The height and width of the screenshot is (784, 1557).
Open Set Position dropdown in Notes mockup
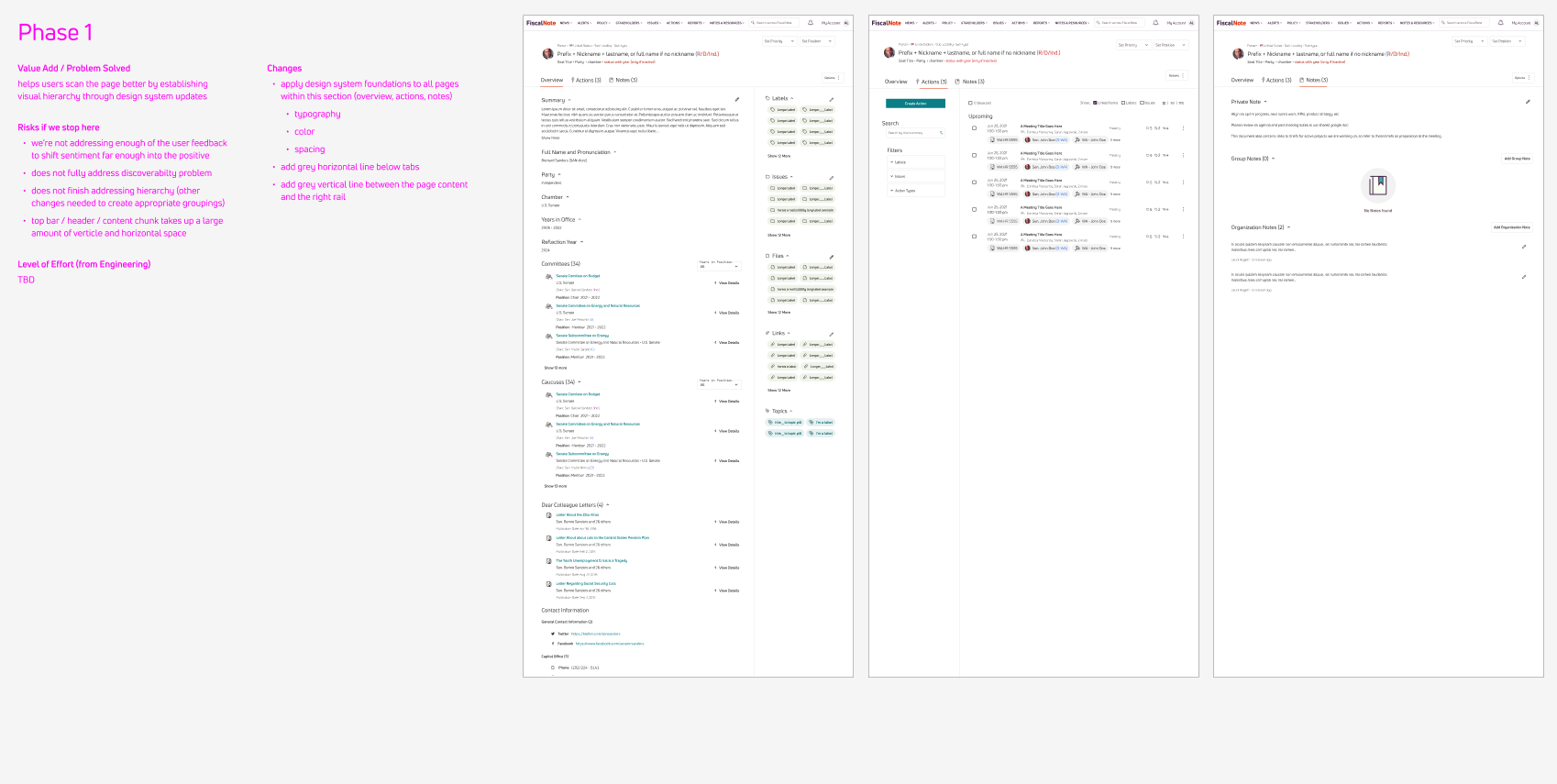(1507, 41)
